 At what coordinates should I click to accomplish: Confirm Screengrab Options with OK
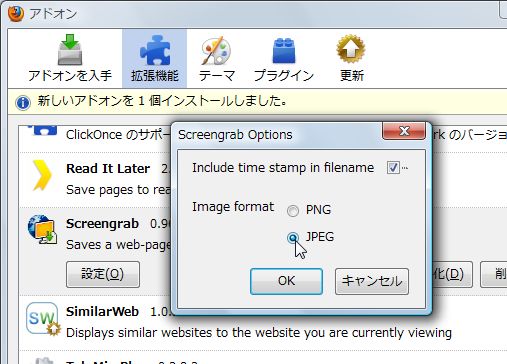coord(286,281)
